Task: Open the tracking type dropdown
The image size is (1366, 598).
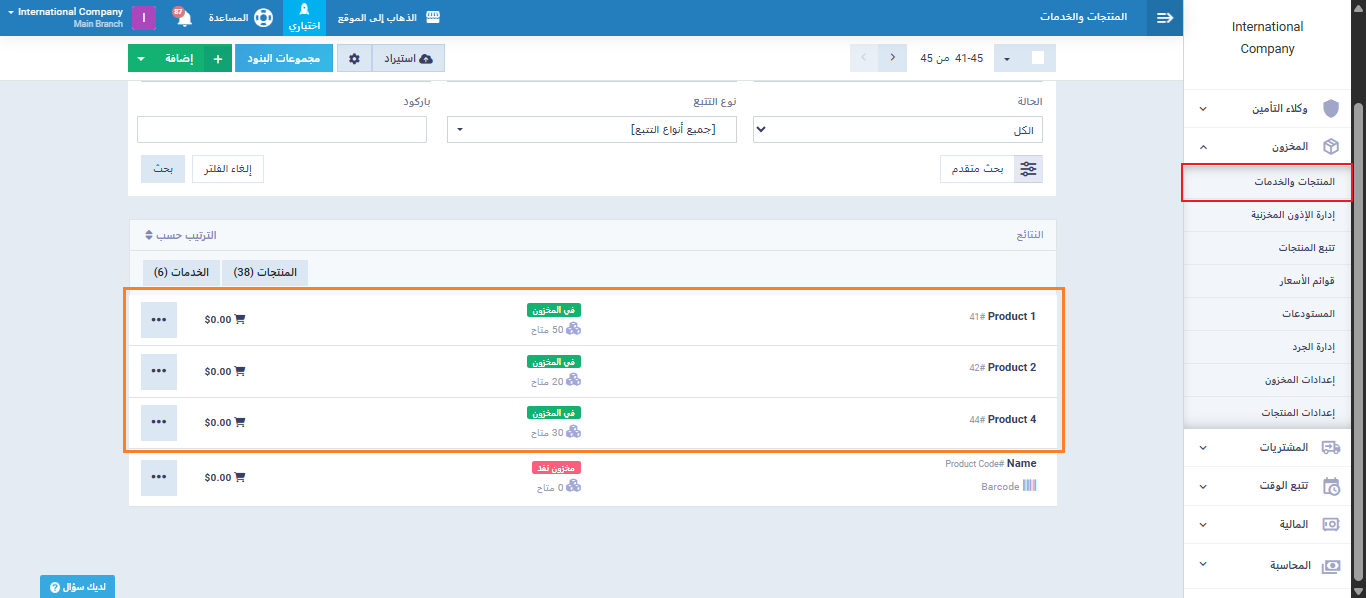Action: [x=591, y=130]
